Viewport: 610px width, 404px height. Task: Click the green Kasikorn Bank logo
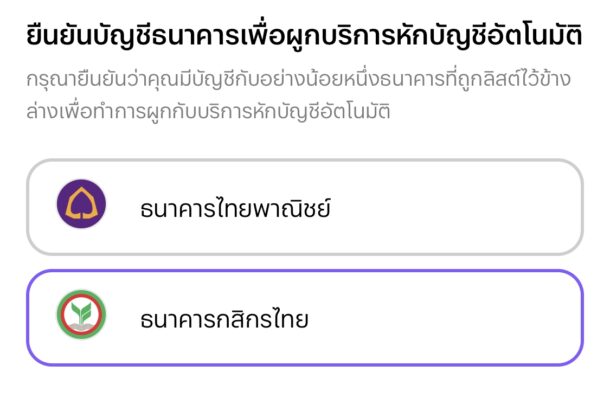point(81,314)
